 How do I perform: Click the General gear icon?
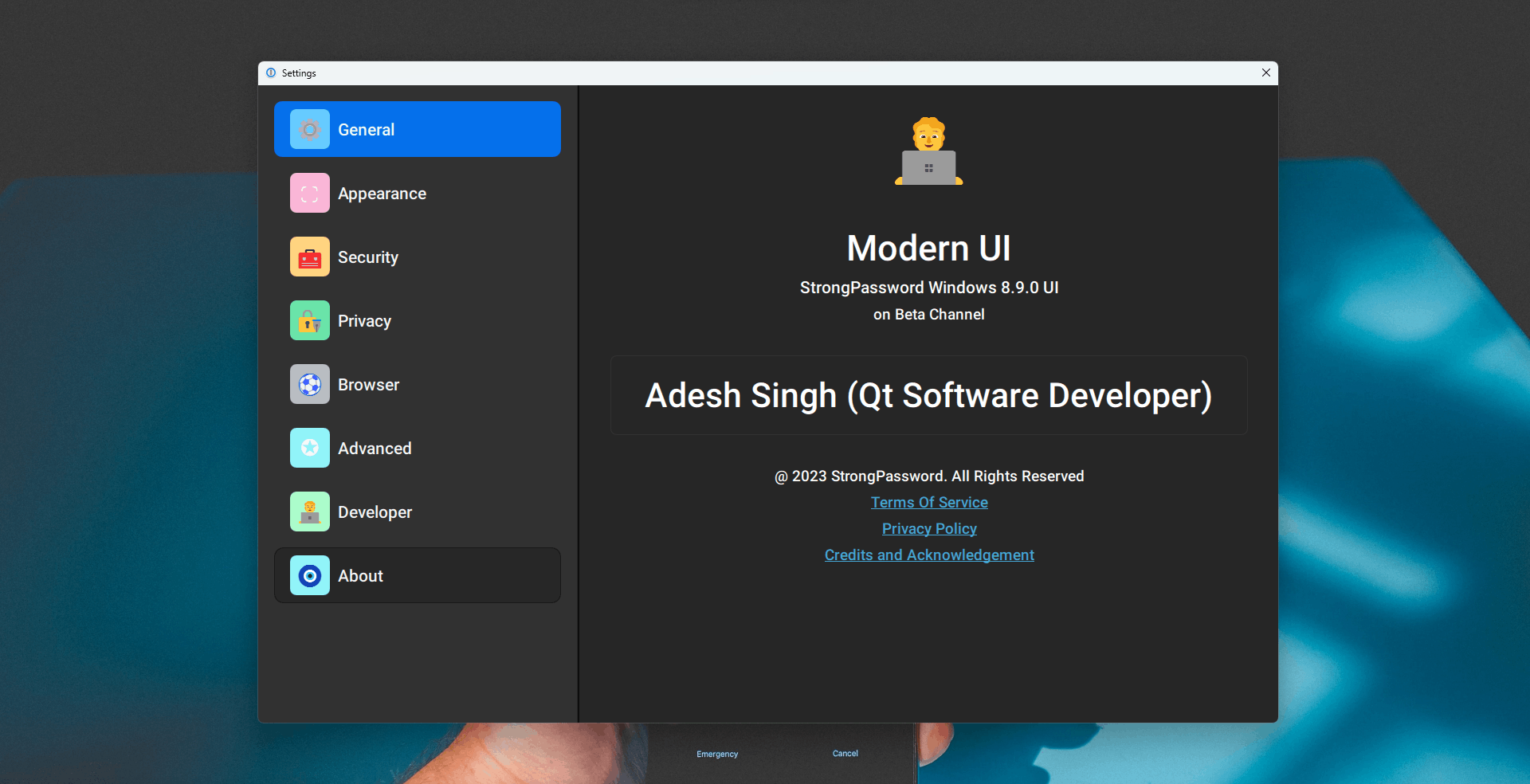[310, 129]
